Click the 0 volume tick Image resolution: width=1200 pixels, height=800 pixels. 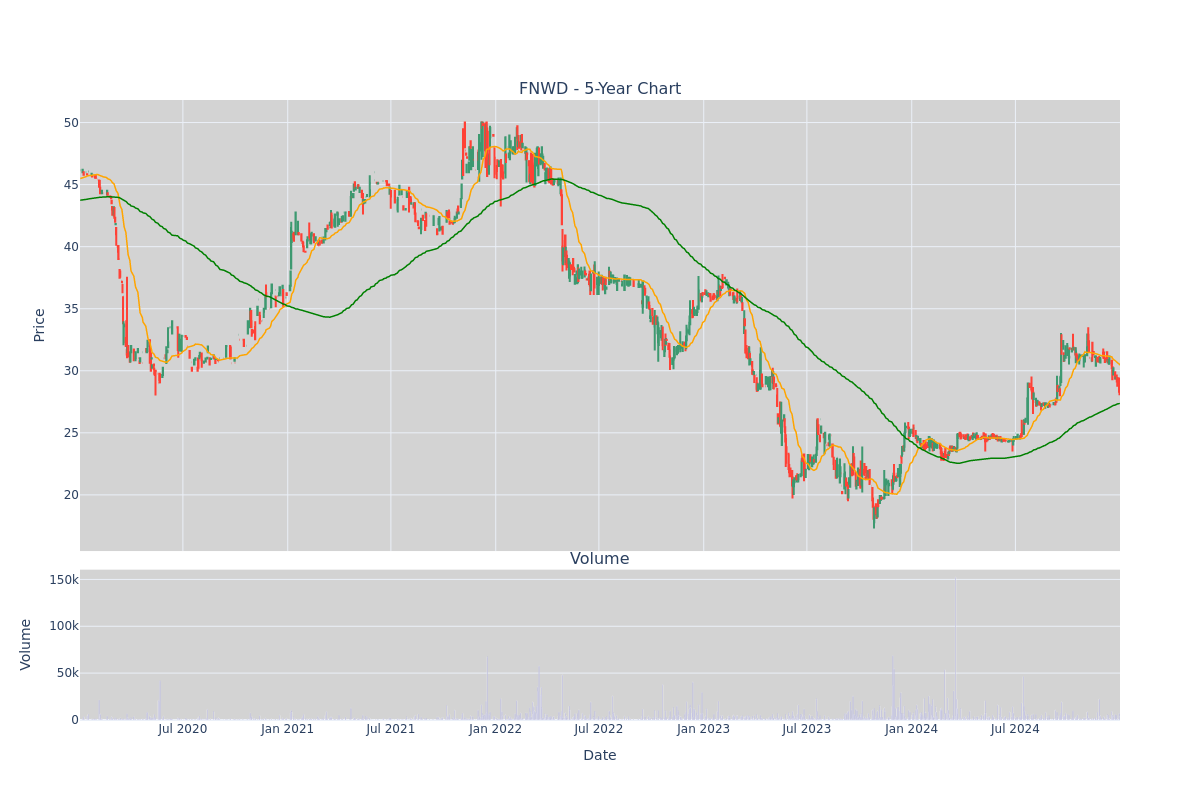tap(75, 720)
